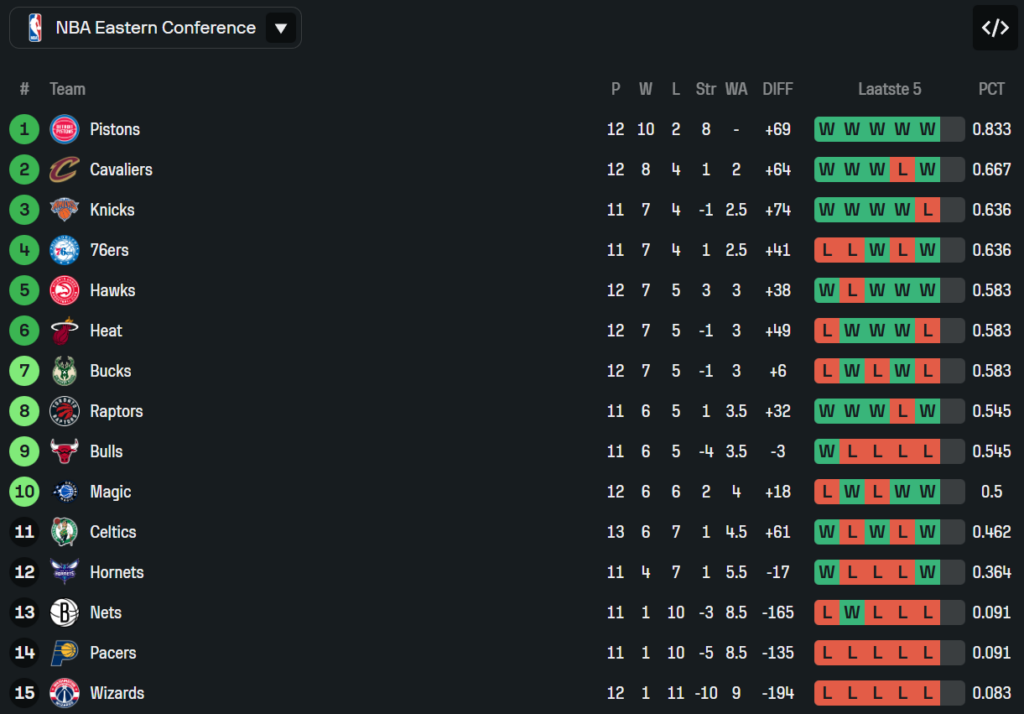1024x714 pixels.
Task: Click the green rank 1 badge
Action: coord(24,129)
